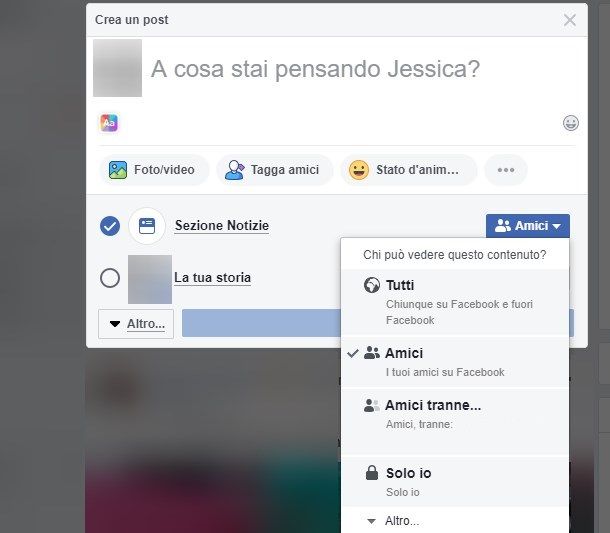
Task: Click the Sezione Notizie news feed icon
Action: (x=147, y=226)
